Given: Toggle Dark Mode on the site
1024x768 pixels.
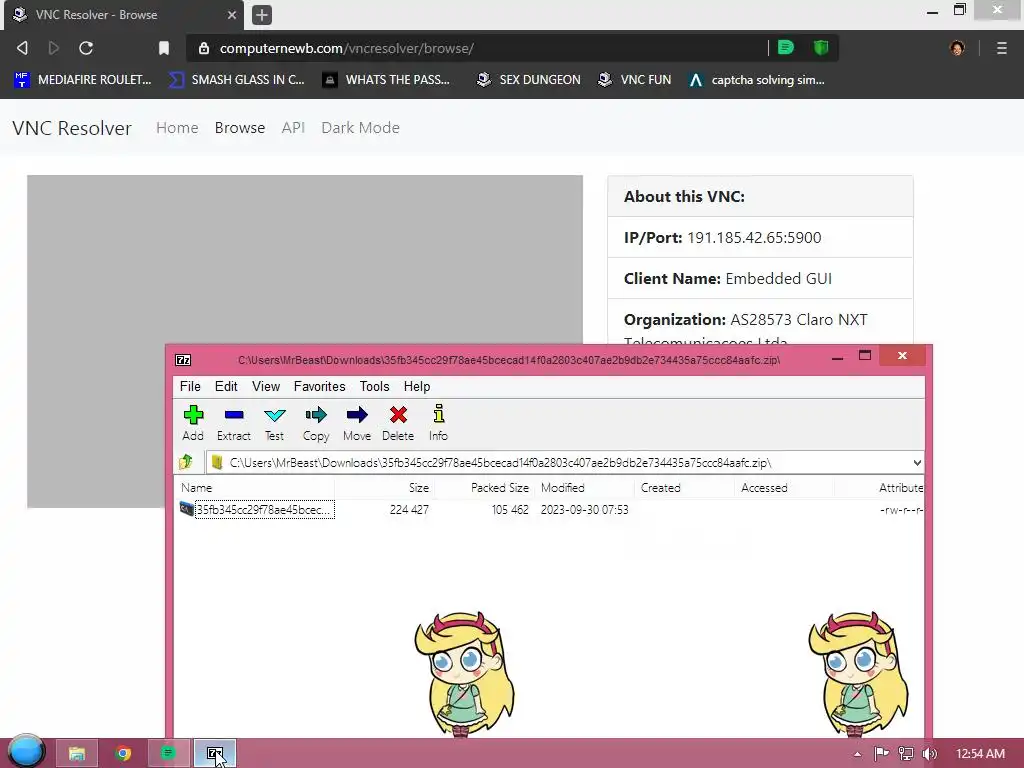Looking at the screenshot, I should pyautogui.click(x=360, y=128).
